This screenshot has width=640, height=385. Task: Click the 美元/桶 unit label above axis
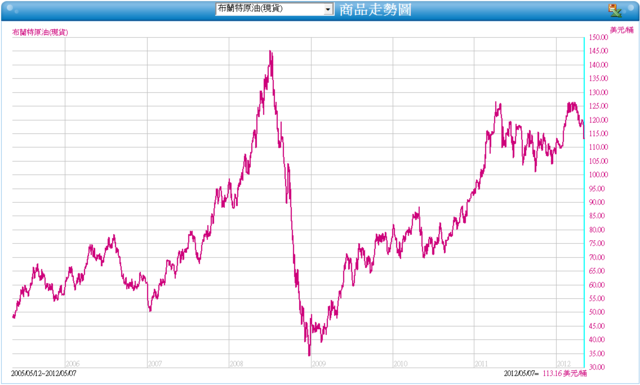click(x=621, y=30)
